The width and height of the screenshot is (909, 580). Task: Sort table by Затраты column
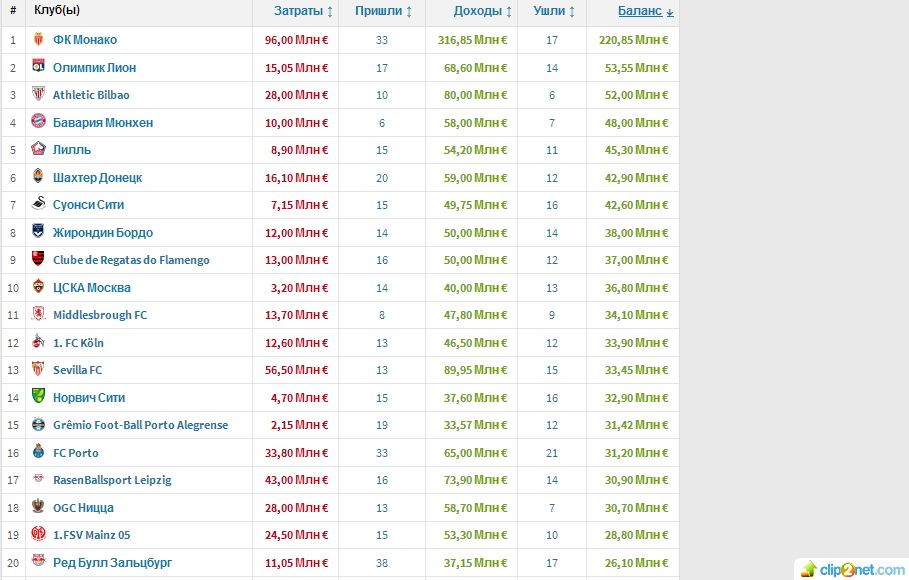303,11
